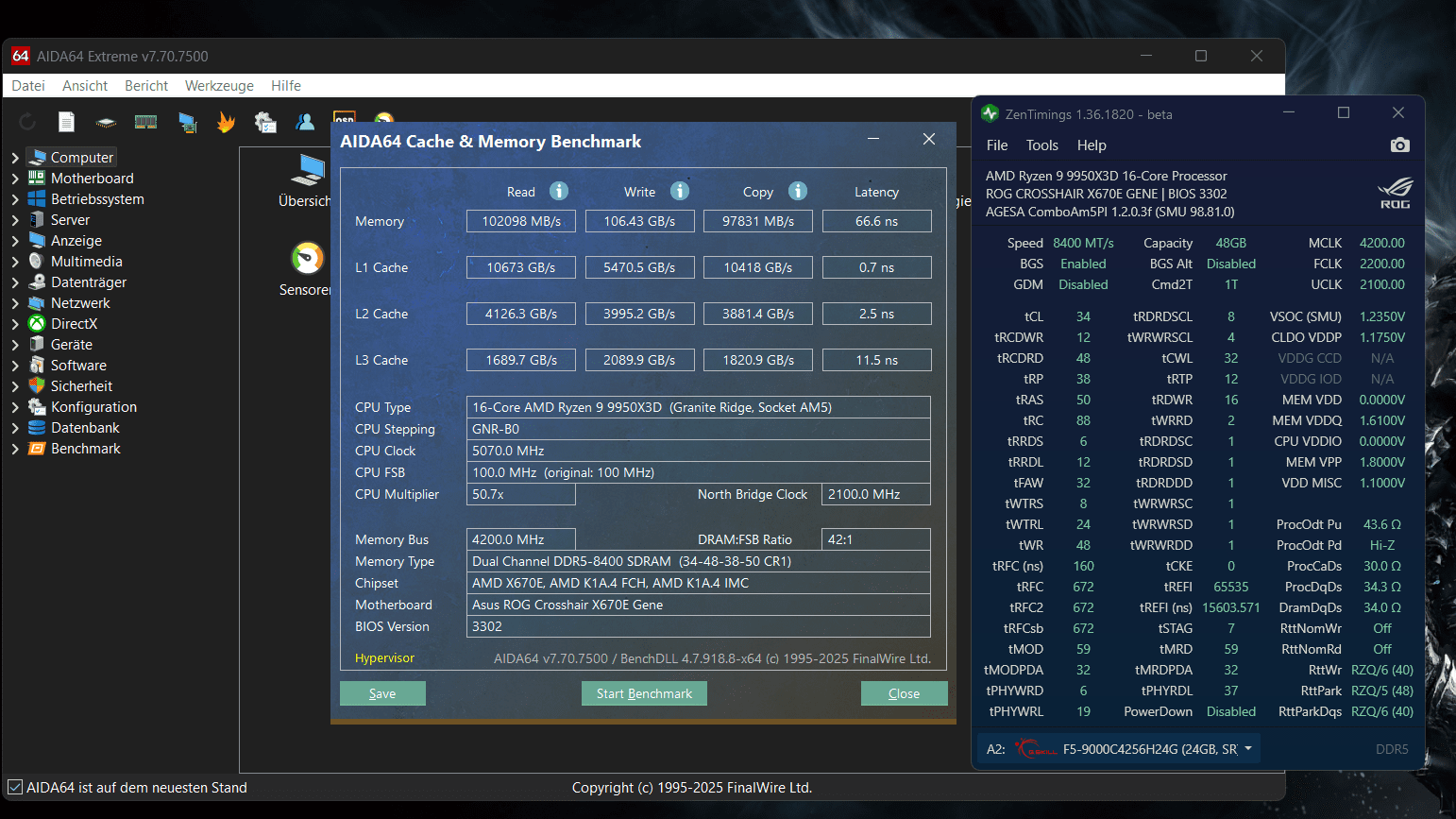
Task: Click the Write info icon
Action: coord(680,191)
